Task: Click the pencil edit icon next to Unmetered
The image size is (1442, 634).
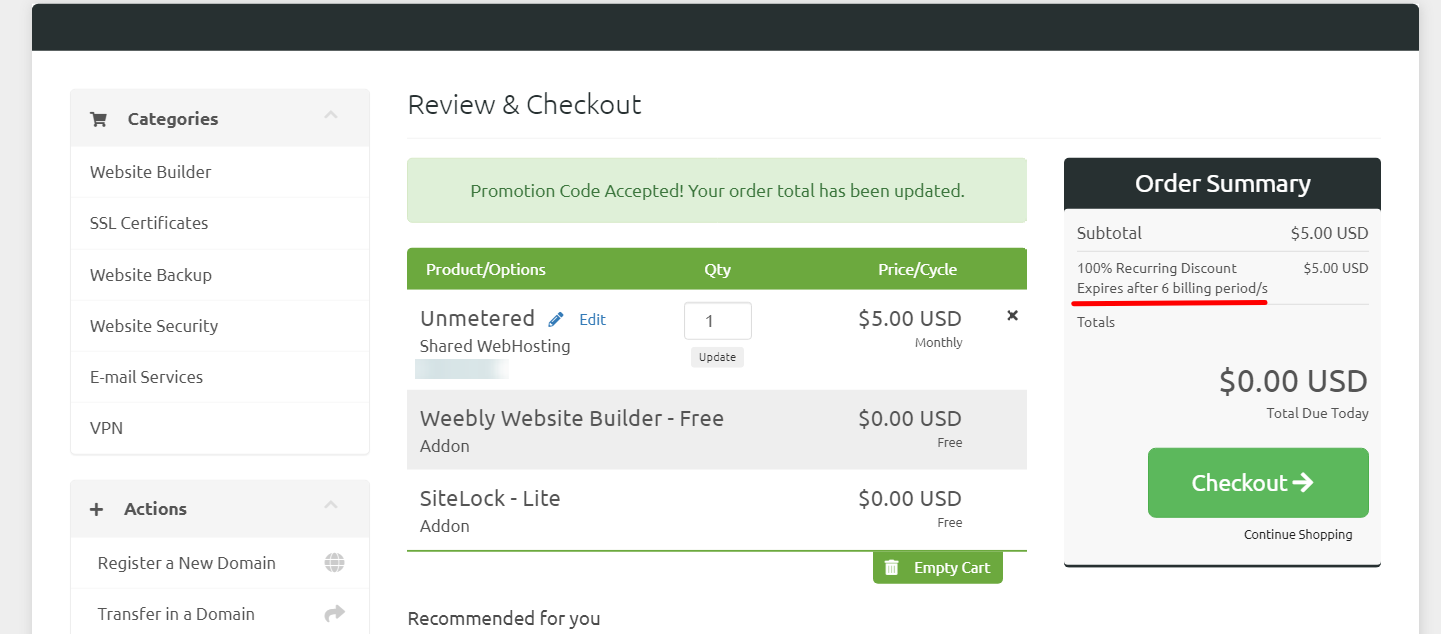Action: coord(556,320)
